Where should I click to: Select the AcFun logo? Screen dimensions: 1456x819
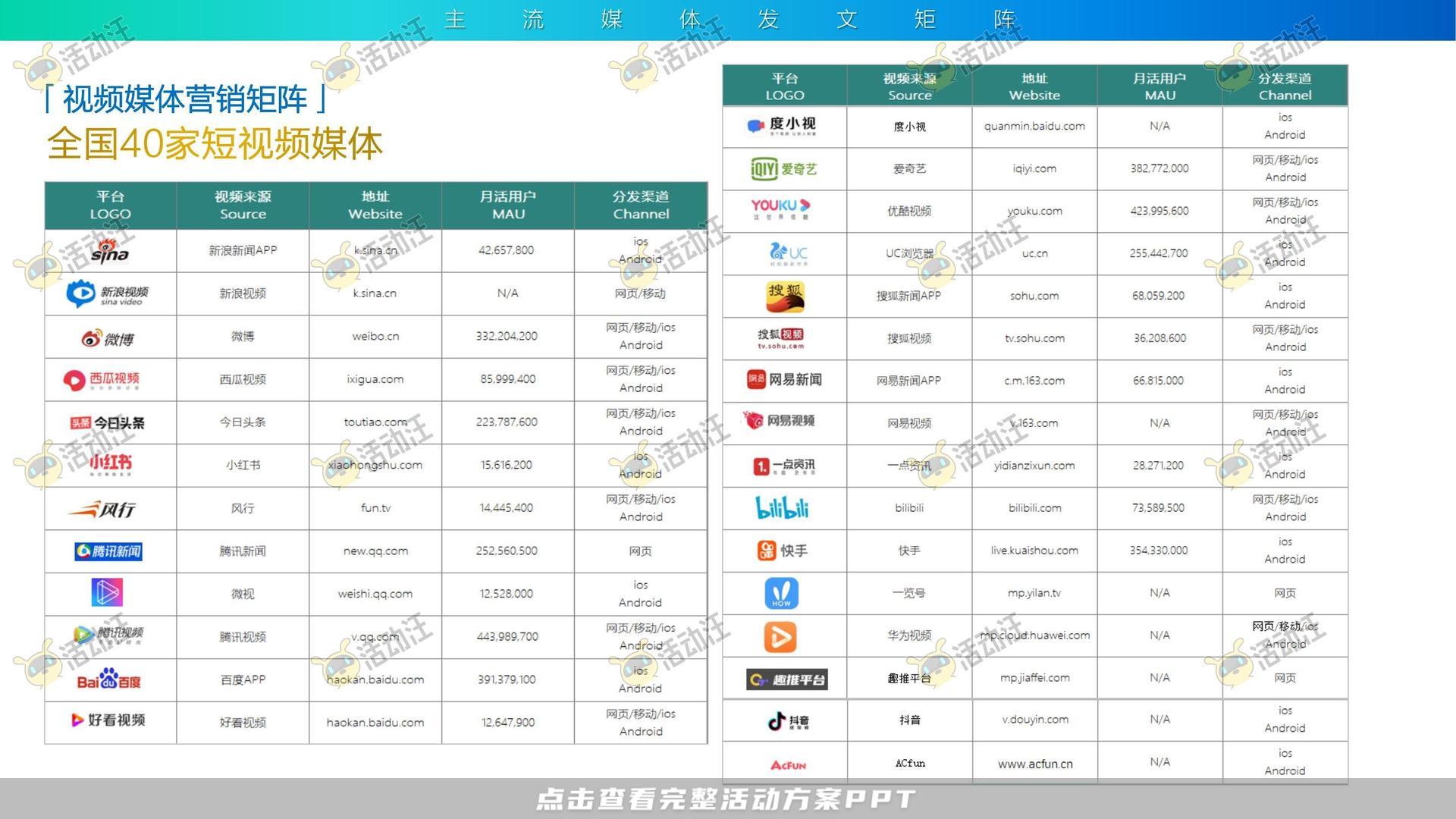[x=789, y=765]
